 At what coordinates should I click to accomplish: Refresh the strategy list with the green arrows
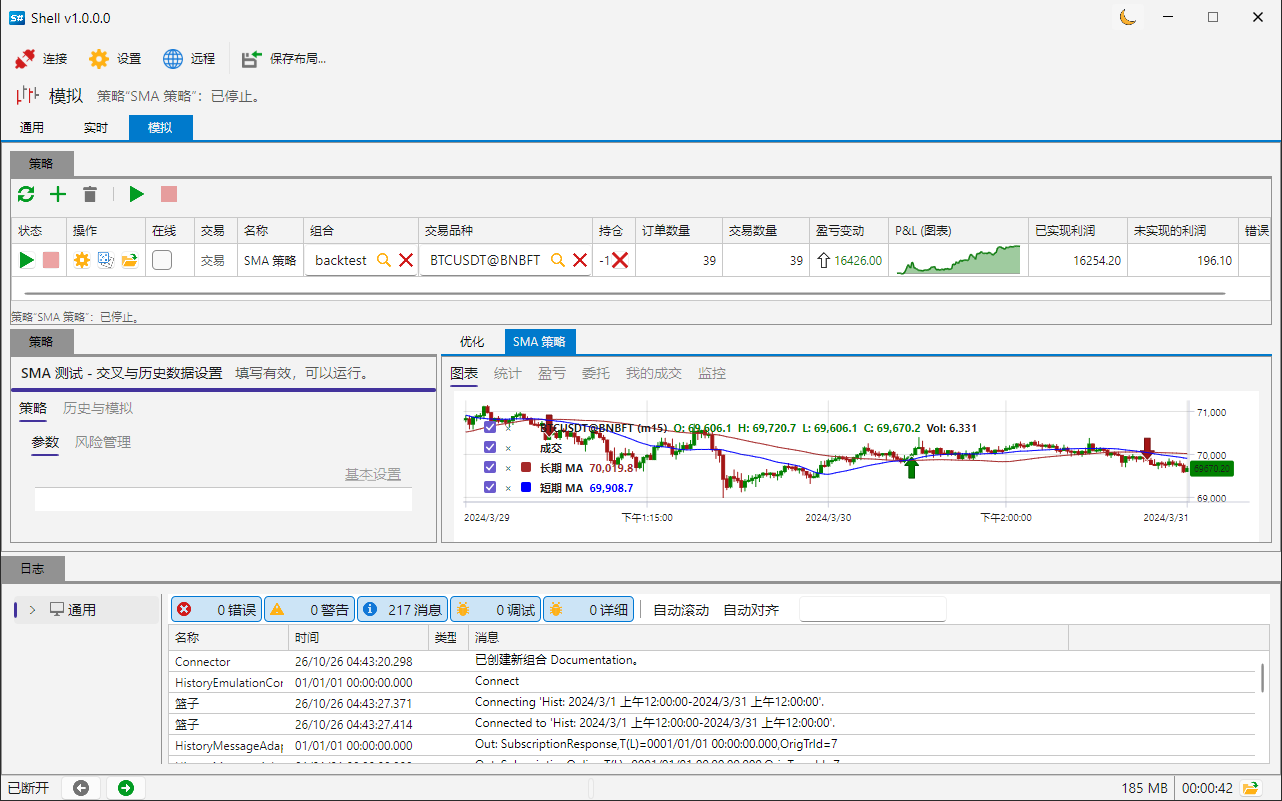[x=26, y=194]
